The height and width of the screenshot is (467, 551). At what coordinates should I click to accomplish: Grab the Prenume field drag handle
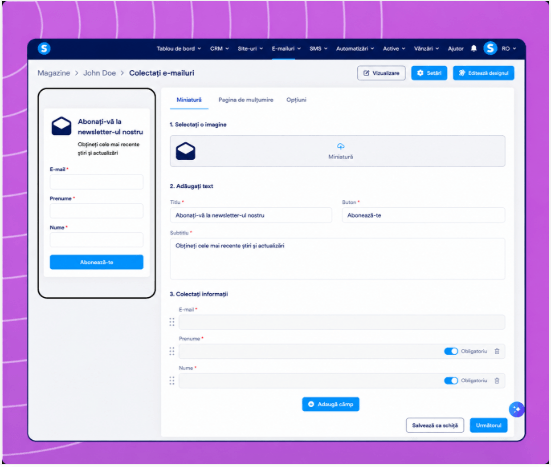point(172,351)
